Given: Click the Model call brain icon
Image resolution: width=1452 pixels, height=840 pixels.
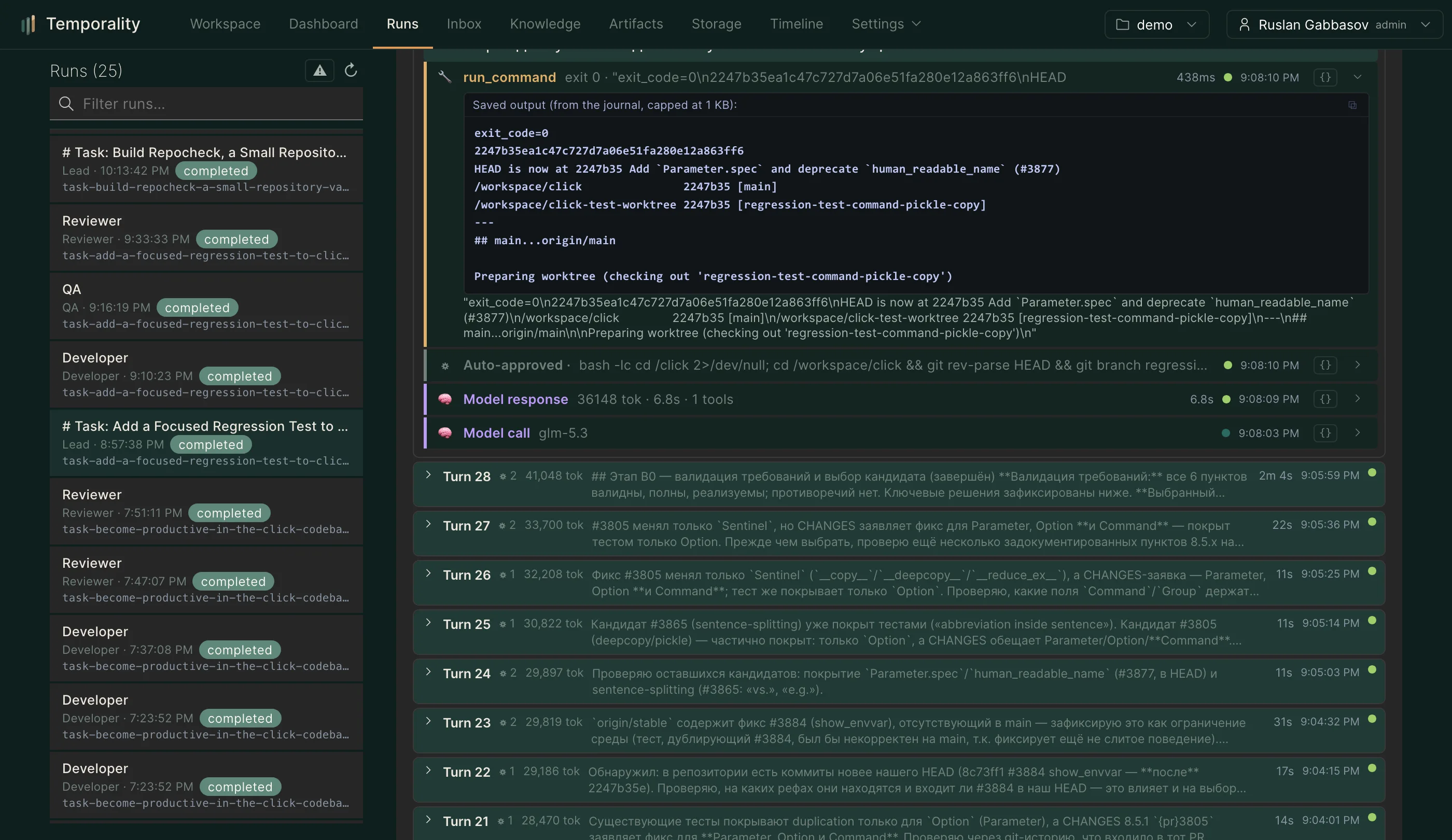Looking at the screenshot, I should pos(445,432).
